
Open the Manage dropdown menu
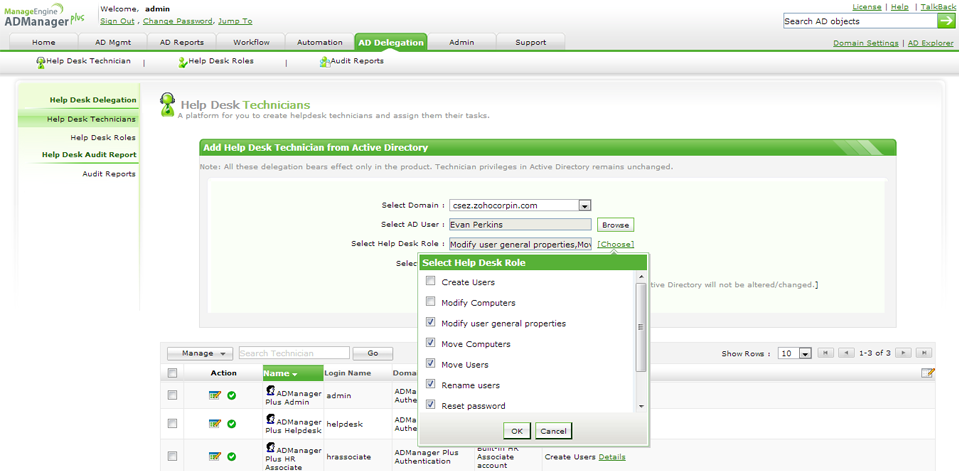click(199, 353)
